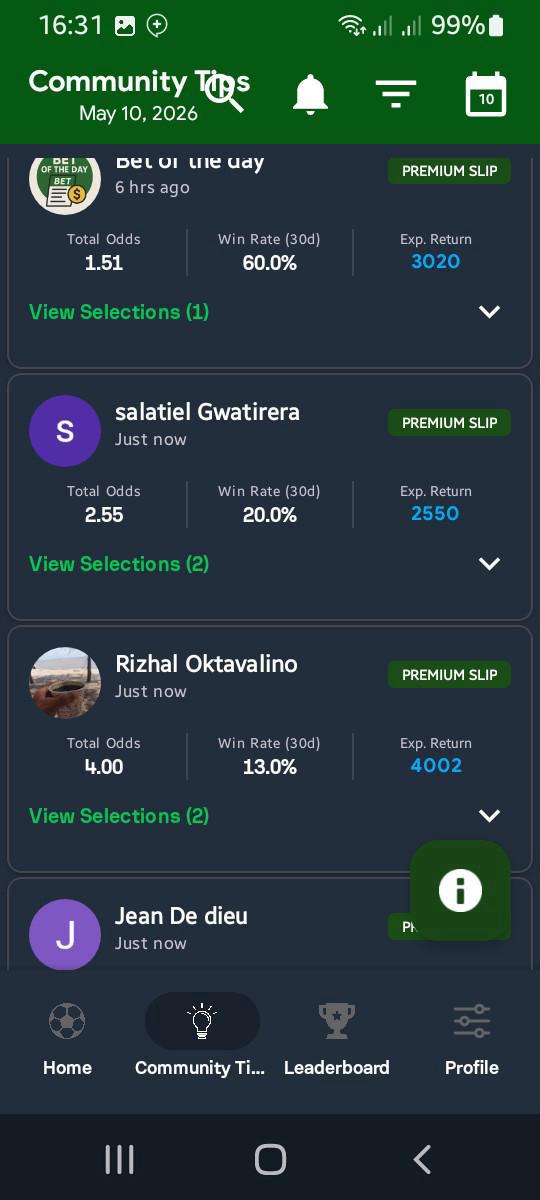The width and height of the screenshot is (540, 1200).
Task: Tap Jean De dieu's J avatar
Action: coord(65,935)
